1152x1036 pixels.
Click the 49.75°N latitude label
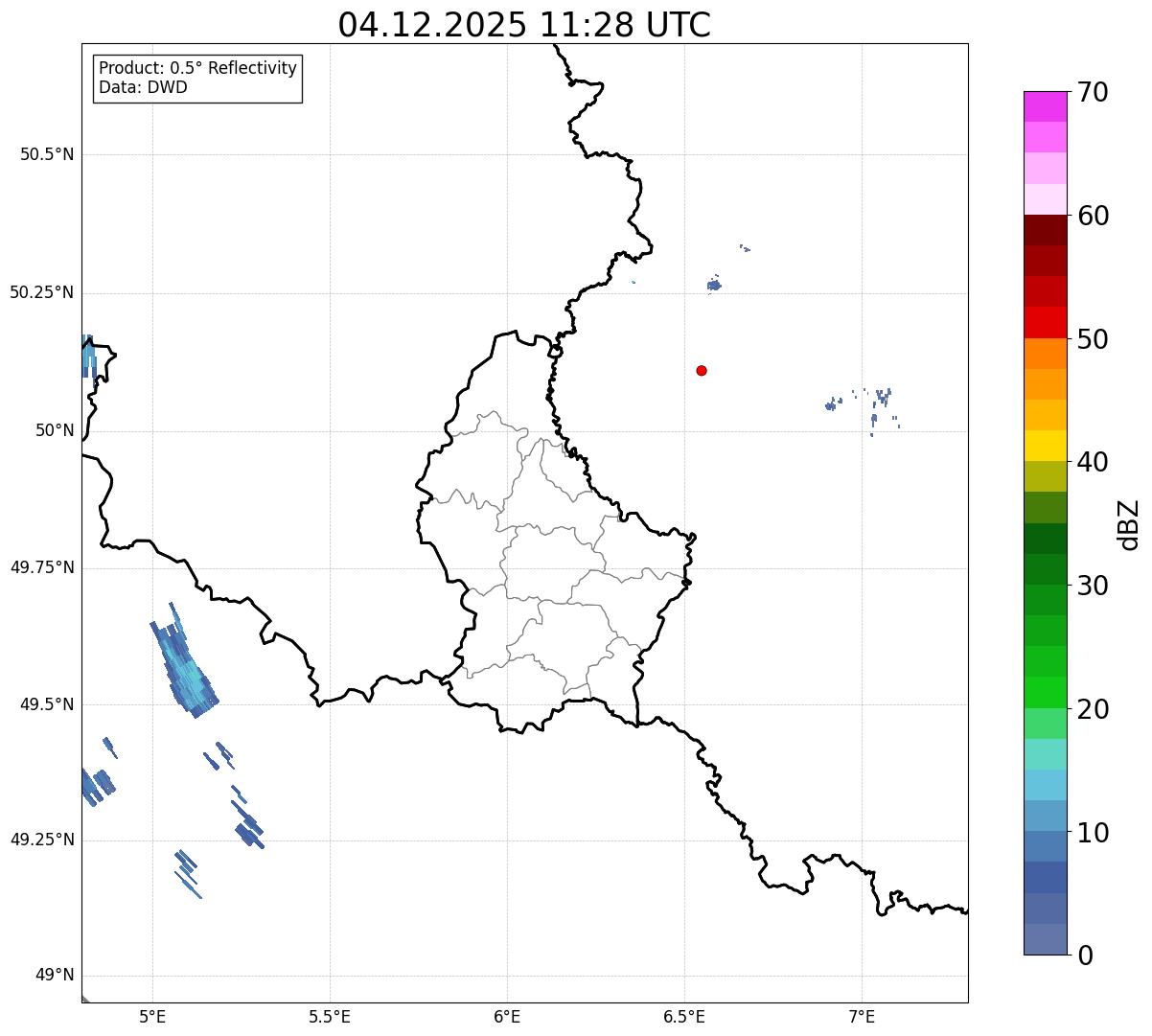pyautogui.click(x=42, y=567)
